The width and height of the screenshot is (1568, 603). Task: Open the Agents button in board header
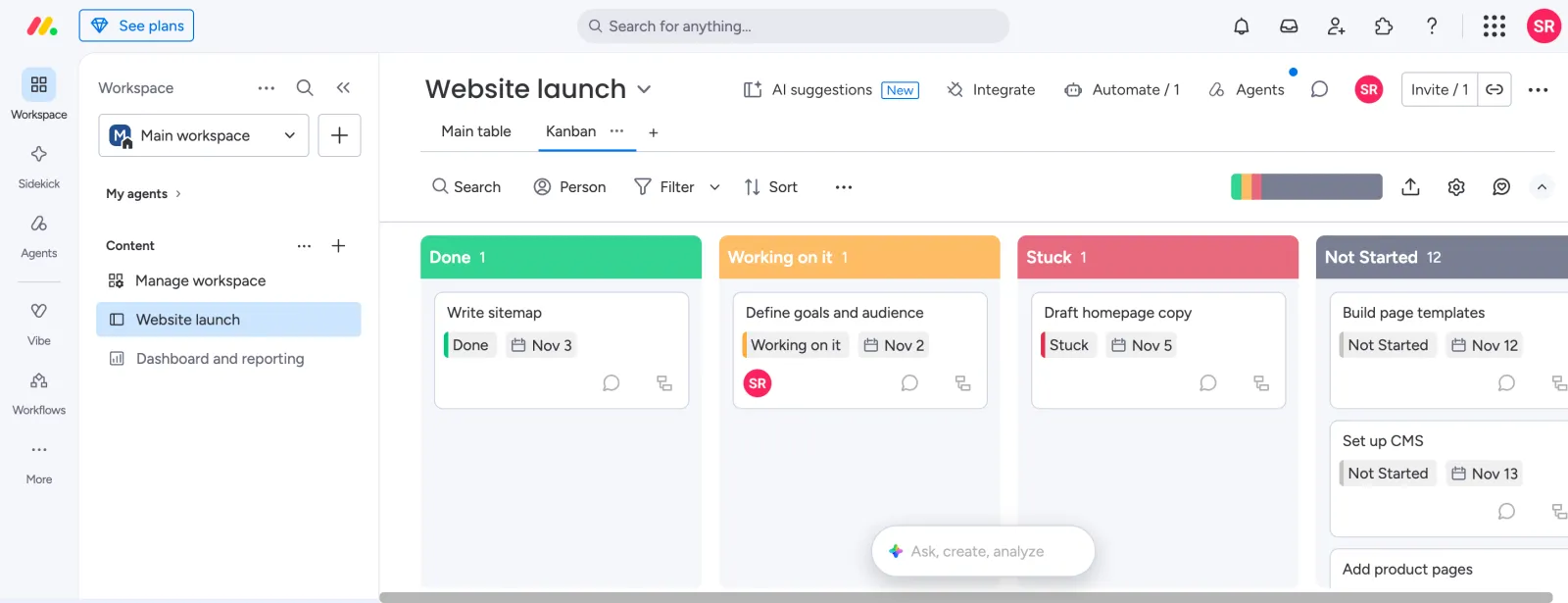tap(1246, 89)
